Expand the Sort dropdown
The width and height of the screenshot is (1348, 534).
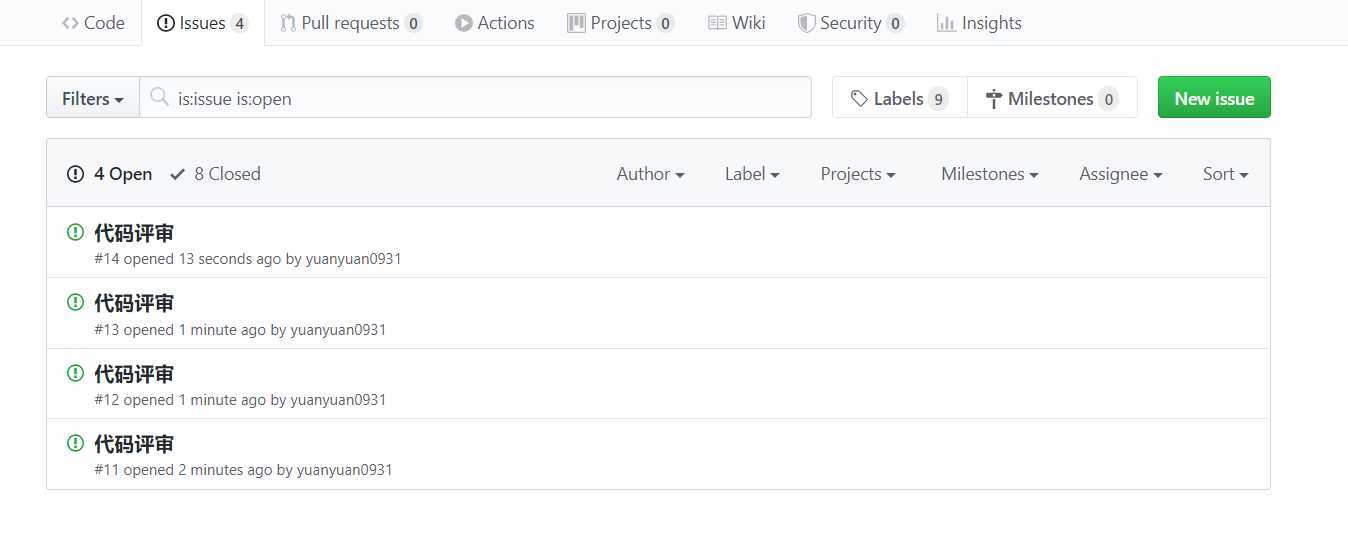(x=1225, y=174)
